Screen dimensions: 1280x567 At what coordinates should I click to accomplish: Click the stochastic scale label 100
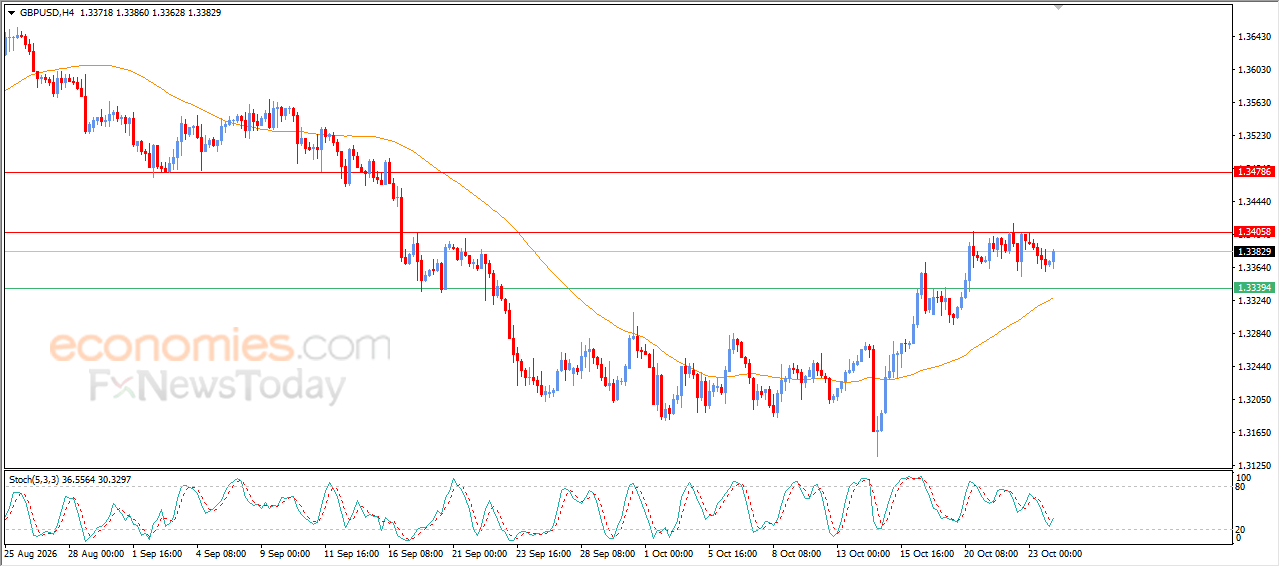tap(1243, 478)
